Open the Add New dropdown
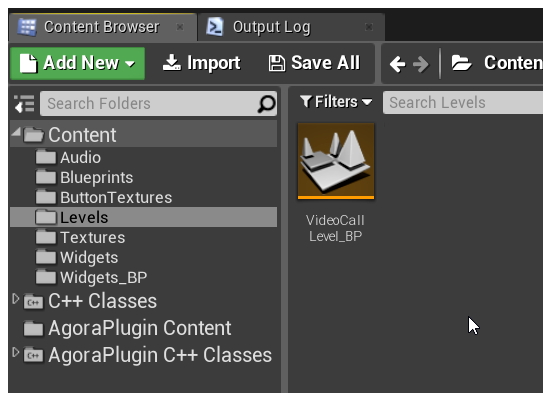This screenshot has width=543, height=405. point(77,63)
